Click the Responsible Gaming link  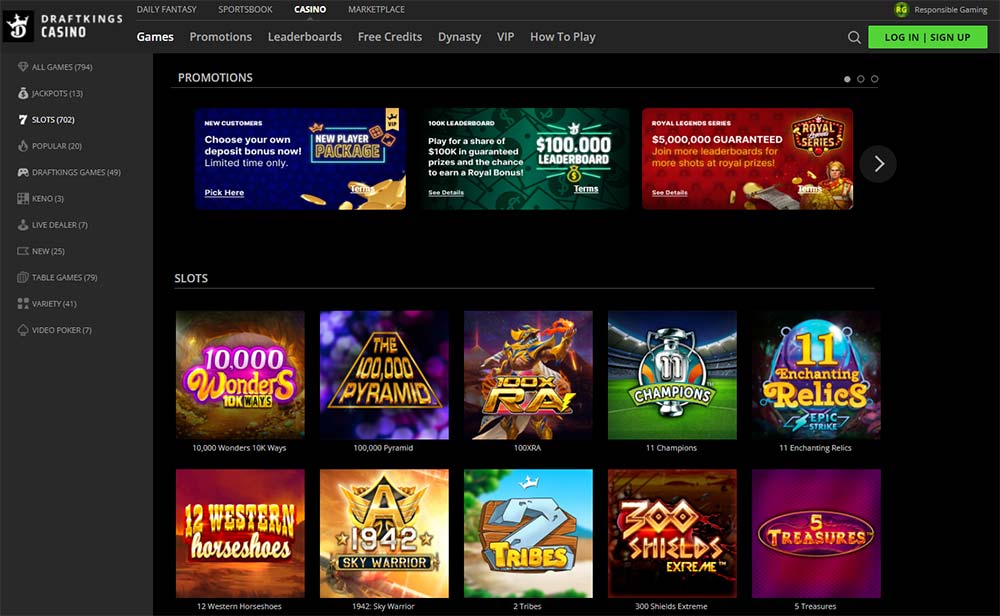click(x=950, y=10)
